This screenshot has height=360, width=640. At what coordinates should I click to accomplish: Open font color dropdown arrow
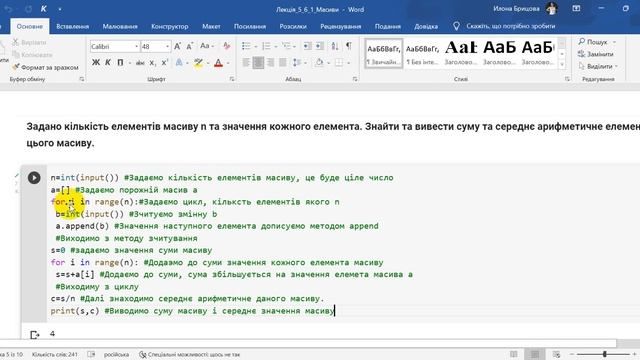click(228, 63)
